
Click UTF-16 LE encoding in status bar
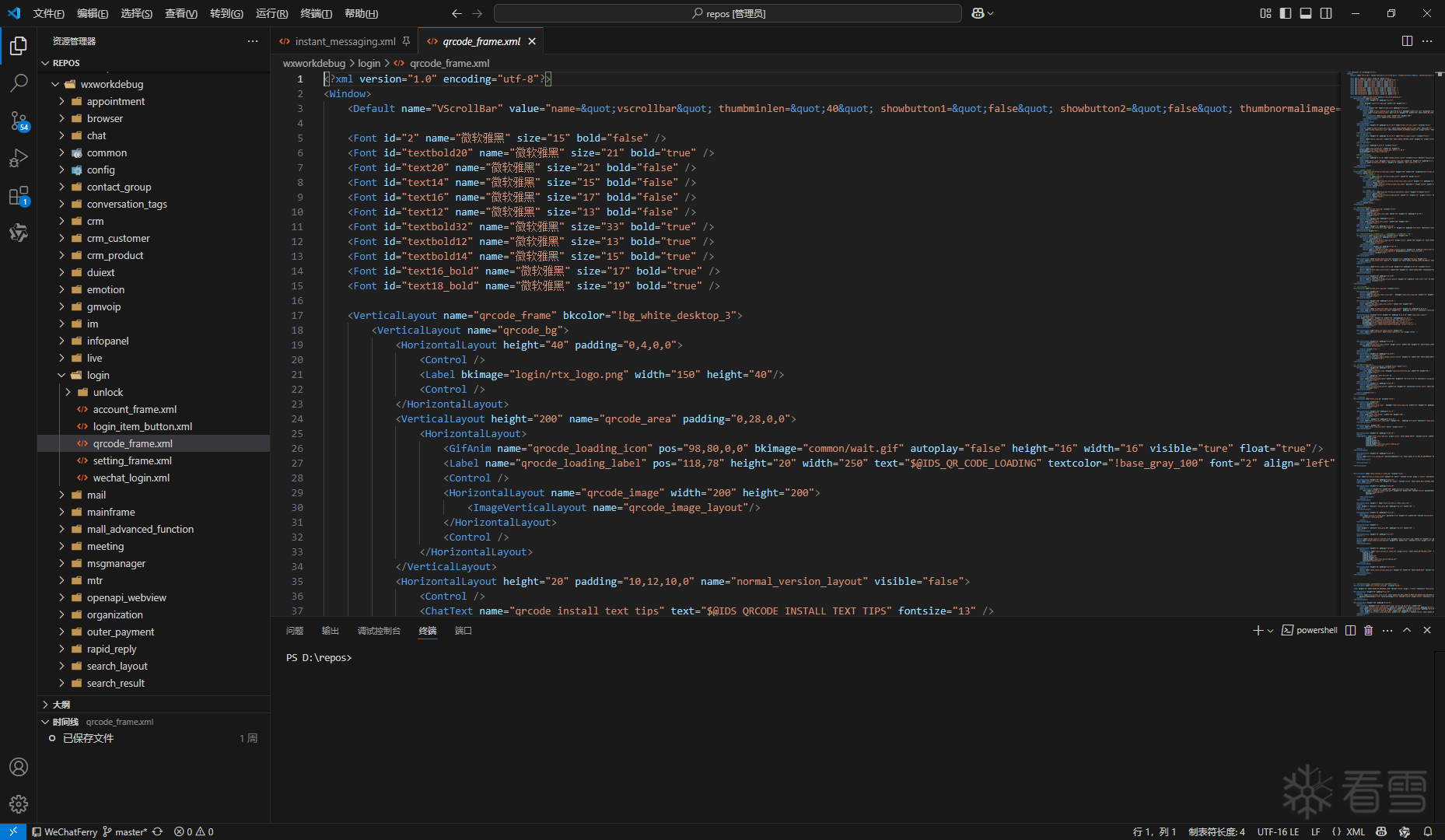point(1278,831)
